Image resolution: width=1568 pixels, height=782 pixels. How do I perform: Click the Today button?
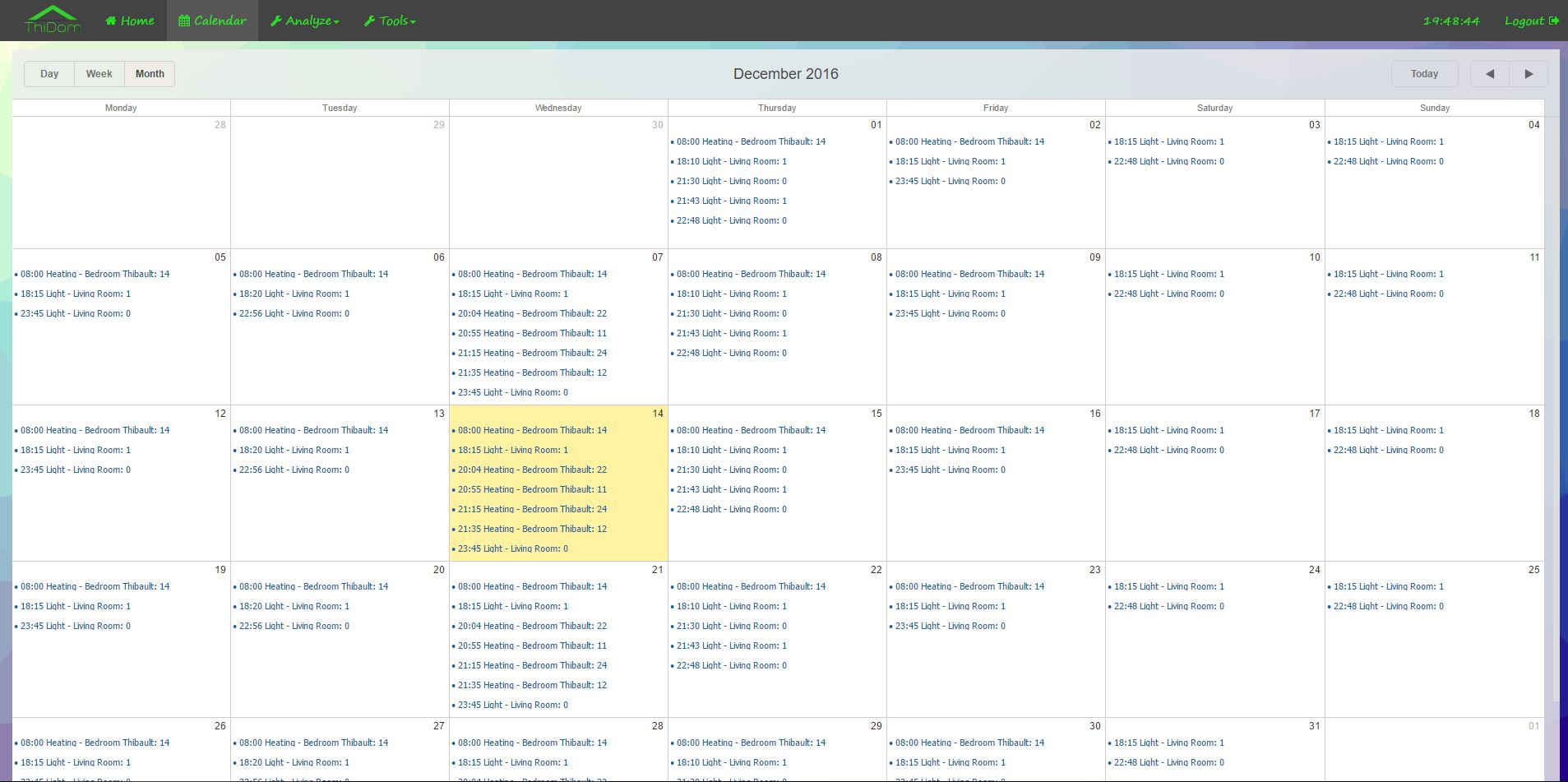[x=1424, y=73]
